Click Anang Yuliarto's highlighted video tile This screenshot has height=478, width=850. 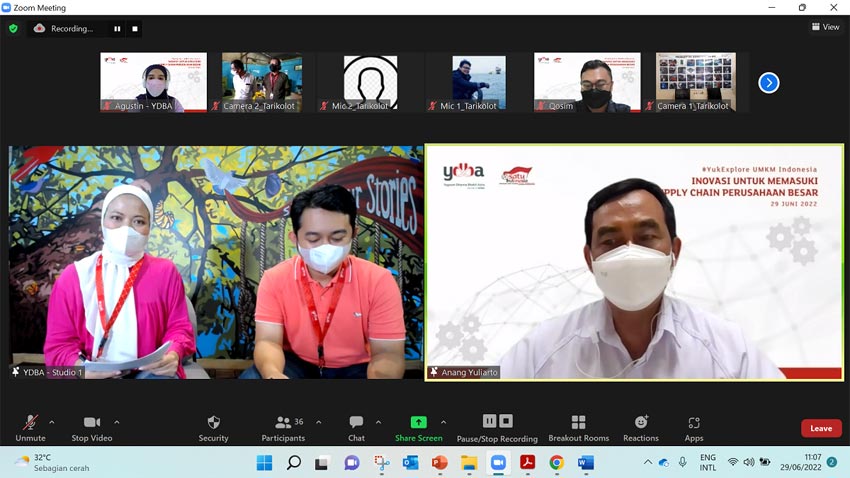point(634,262)
